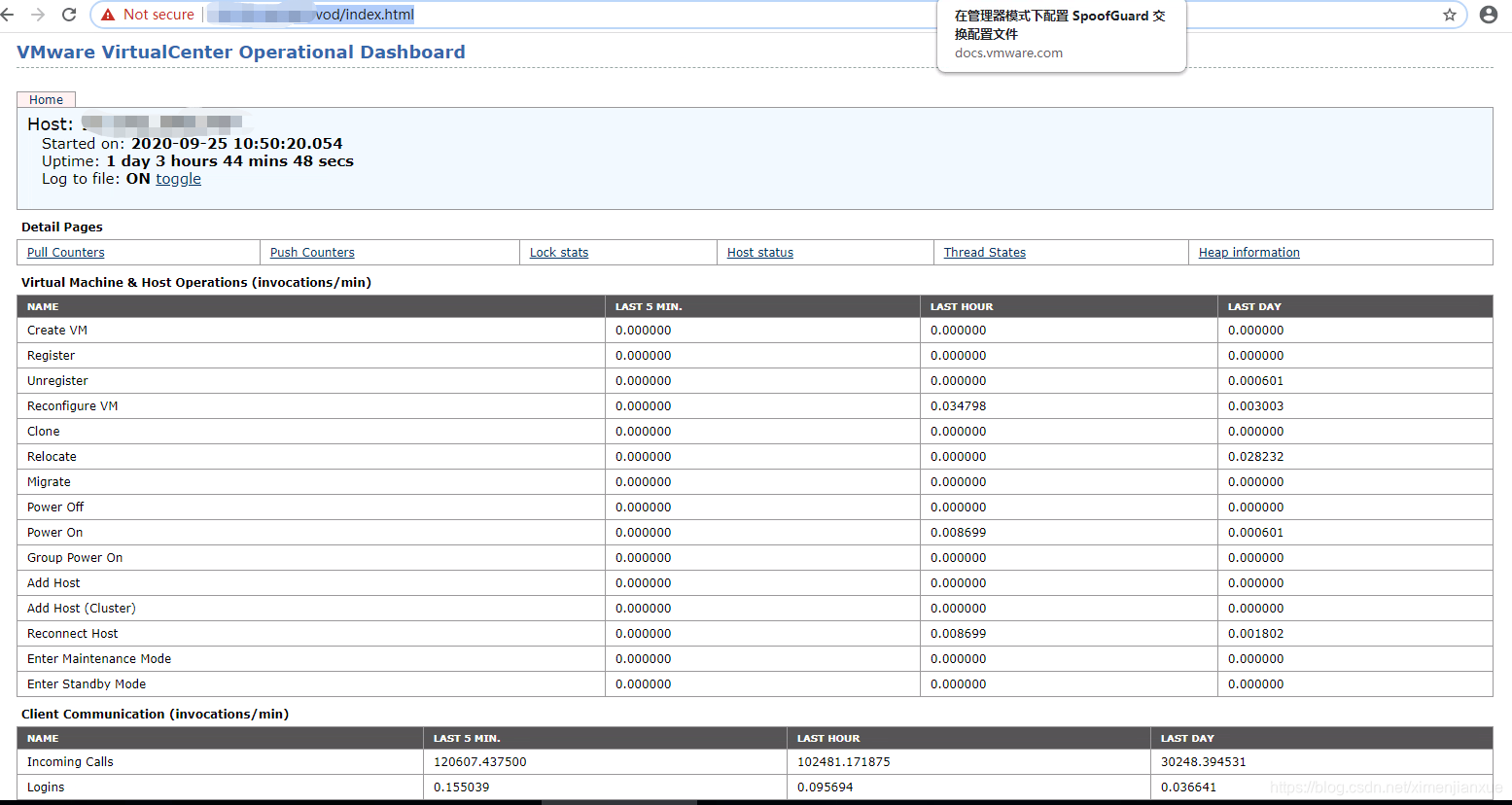The width and height of the screenshot is (1512, 805).
Task: Click Relocate last day value 0.028232
Action: 1255,457
